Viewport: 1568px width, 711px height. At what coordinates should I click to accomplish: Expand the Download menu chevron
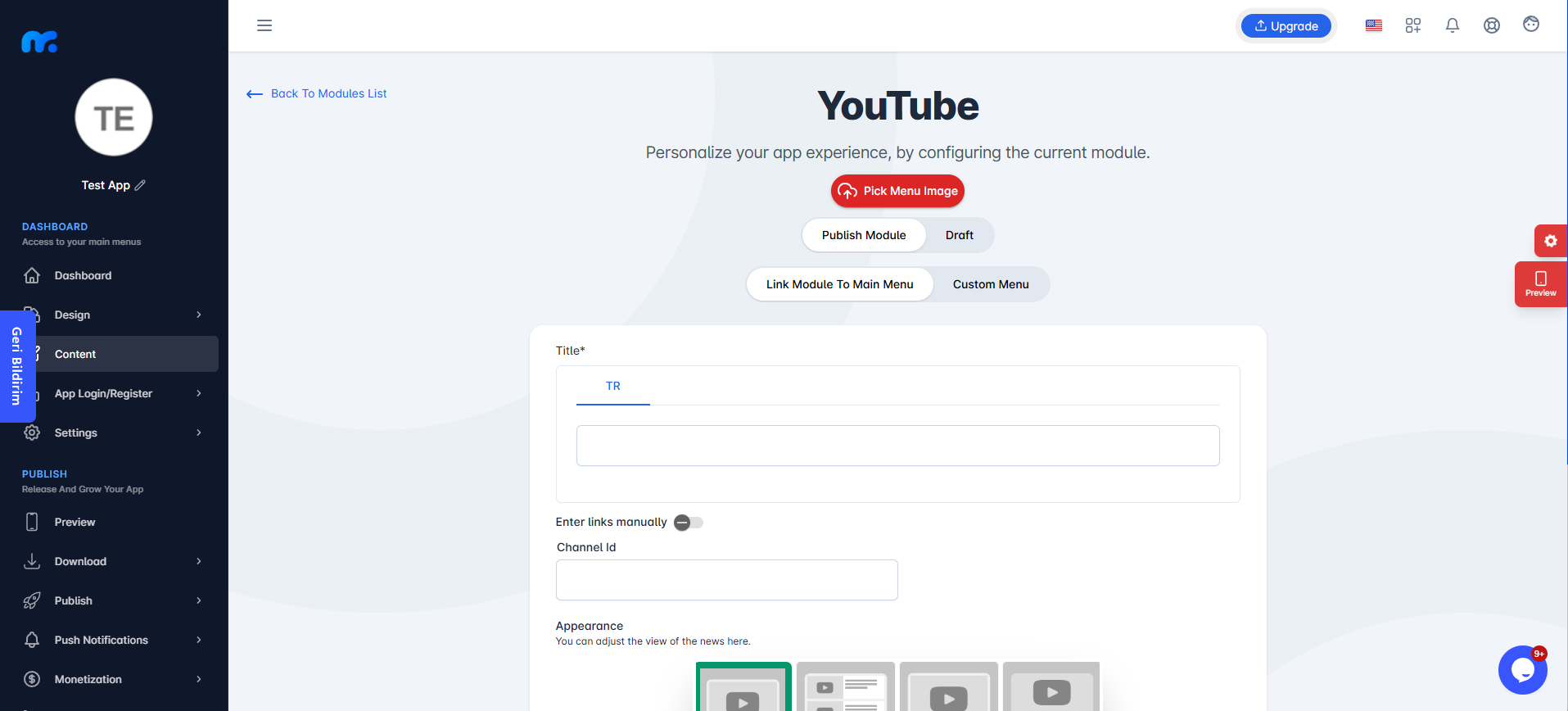coord(199,561)
